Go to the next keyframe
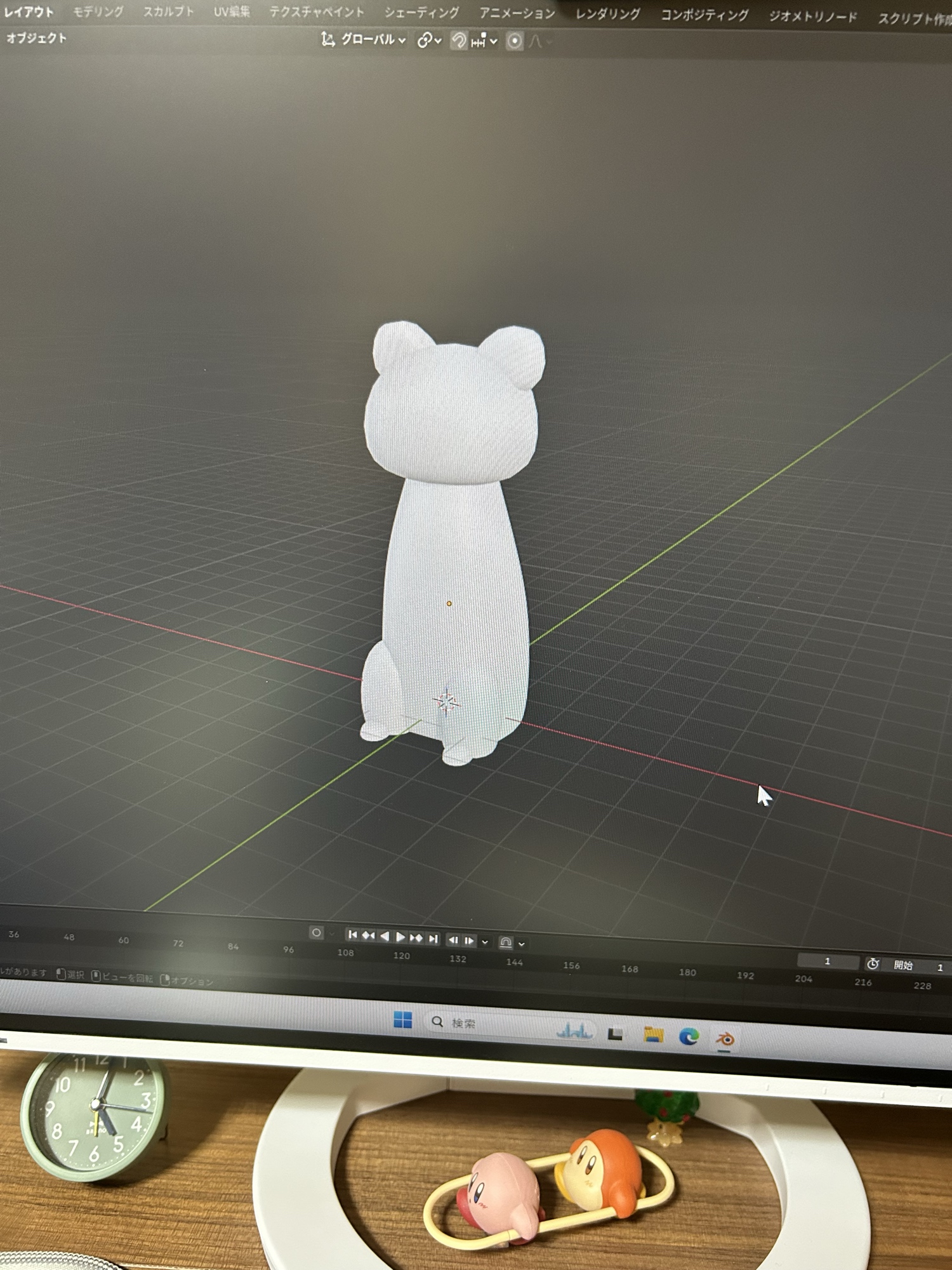Viewport: 952px width, 1270px height. [x=416, y=938]
